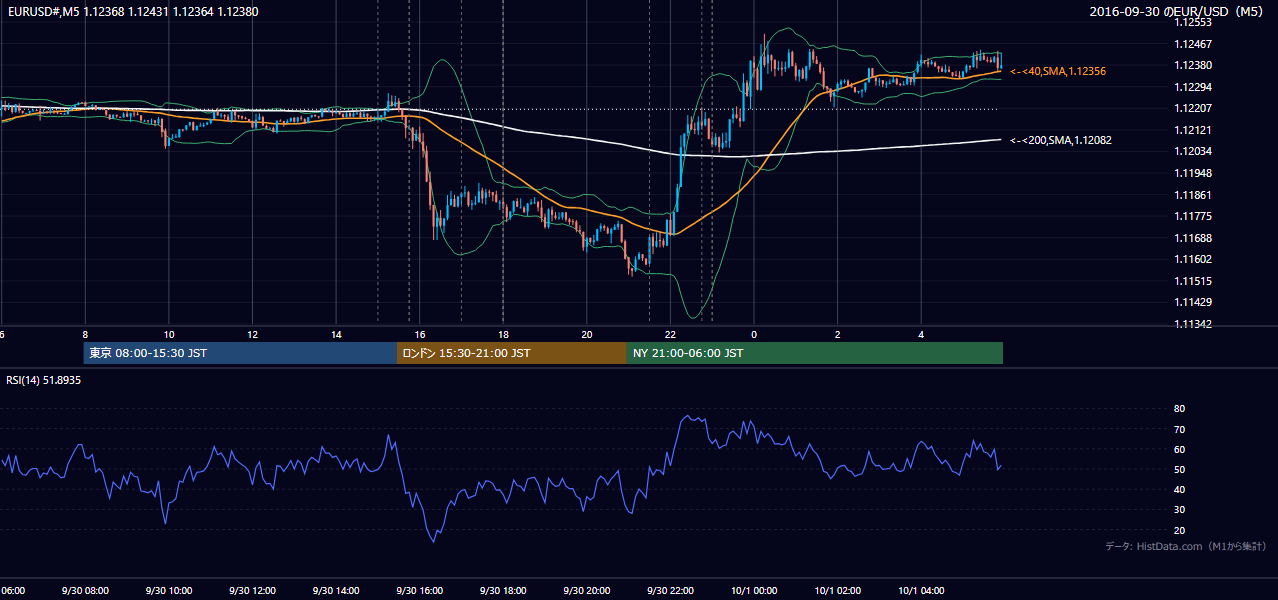The image size is (1278, 600).
Task: Select the 40 SMA label reading 1.12356
Action: coord(1058,72)
